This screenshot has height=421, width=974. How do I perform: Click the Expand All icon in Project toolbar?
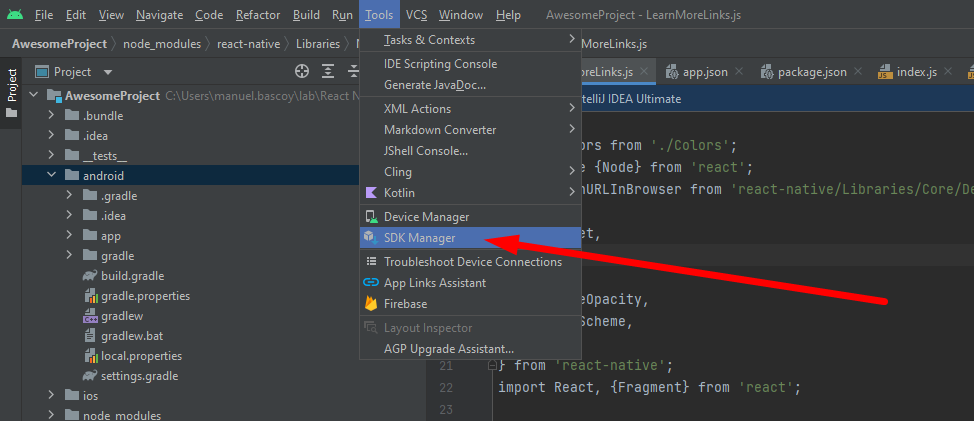point(329,72)
